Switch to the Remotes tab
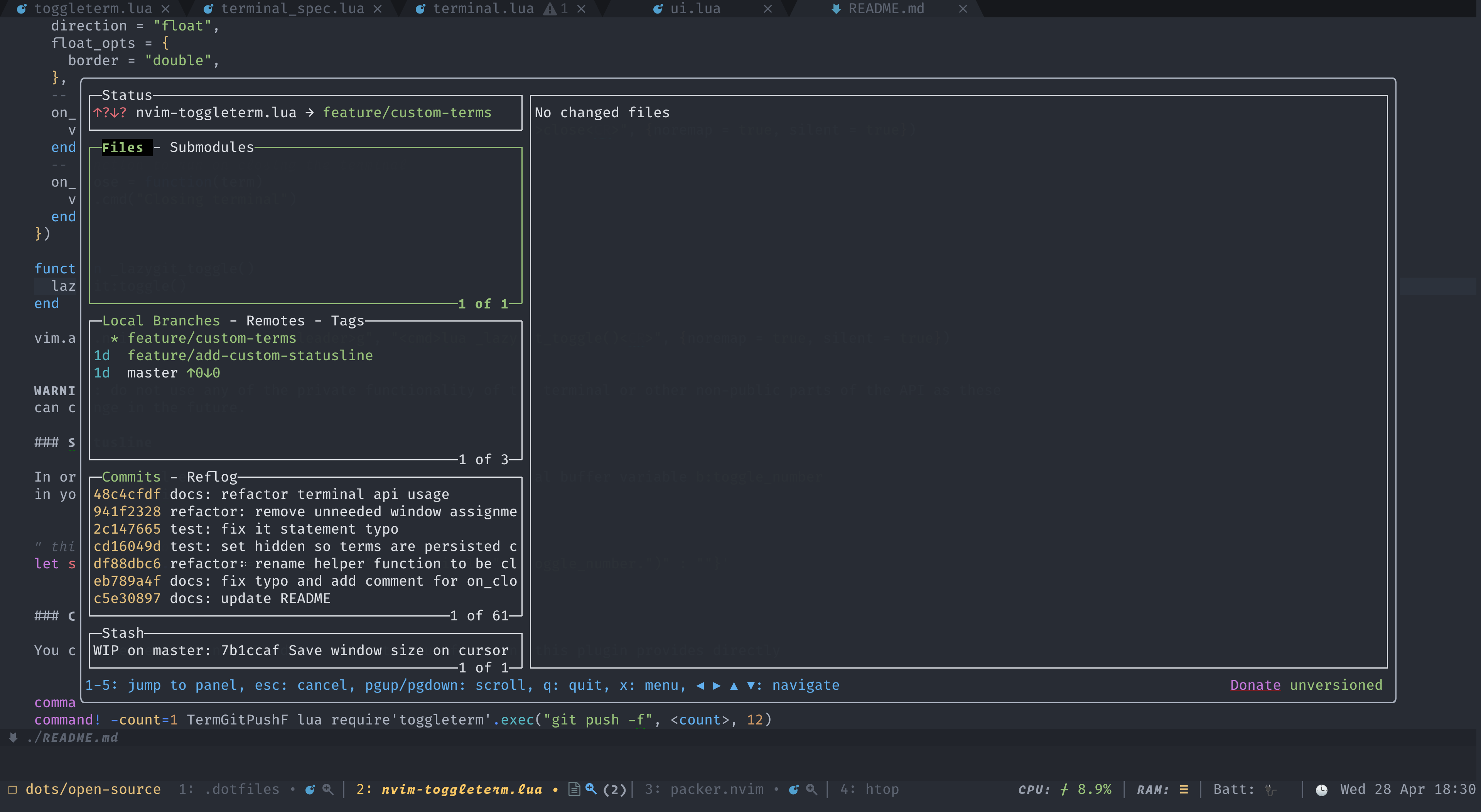The height and width of the screenshot is (812, 1481). [x=275, y=321]
